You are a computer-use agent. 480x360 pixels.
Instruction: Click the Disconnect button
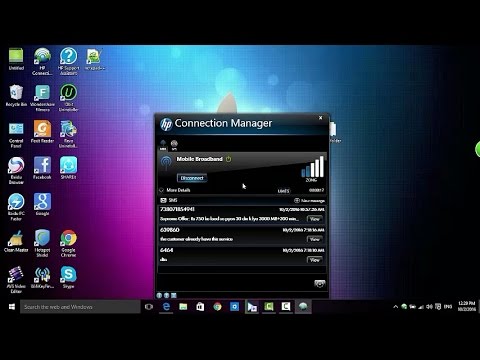192,178
